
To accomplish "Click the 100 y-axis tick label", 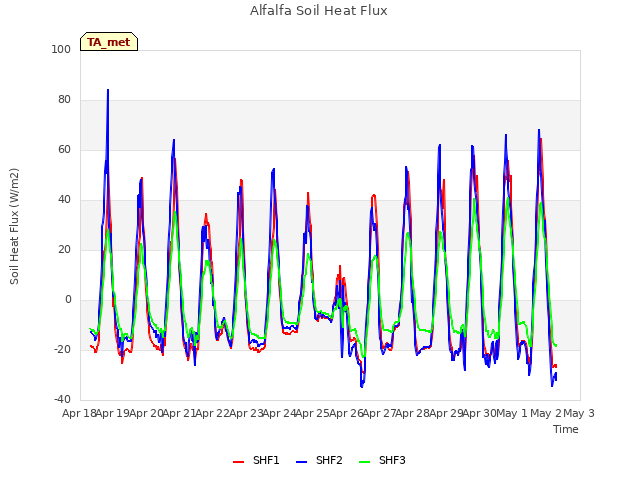I will (61, 49).
